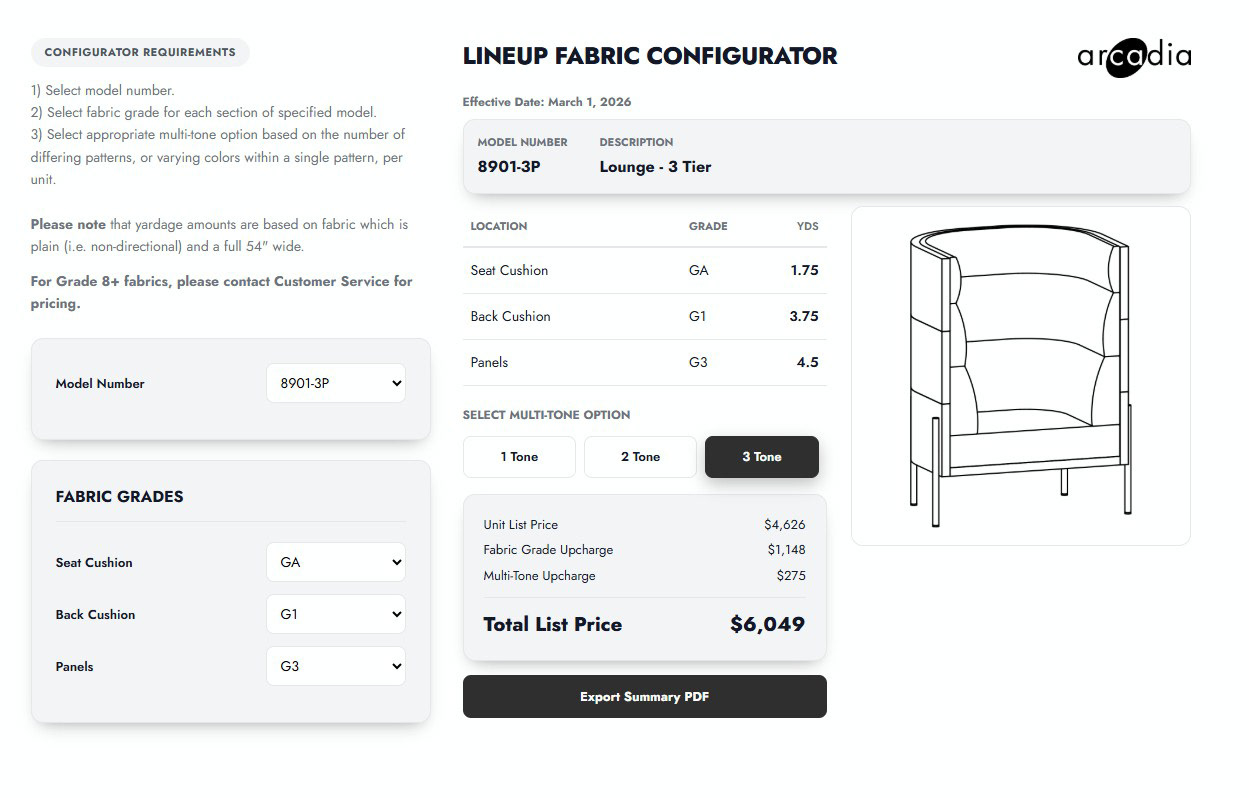Expand the Panels grade dropdown
Viewport: 1249px width, 798px height.
pos(336,666)
